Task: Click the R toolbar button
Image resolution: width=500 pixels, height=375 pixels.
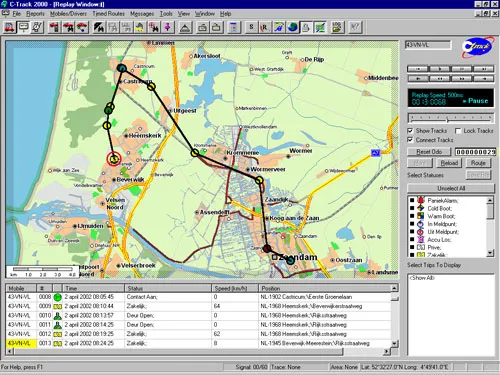Action: (265, 27)
